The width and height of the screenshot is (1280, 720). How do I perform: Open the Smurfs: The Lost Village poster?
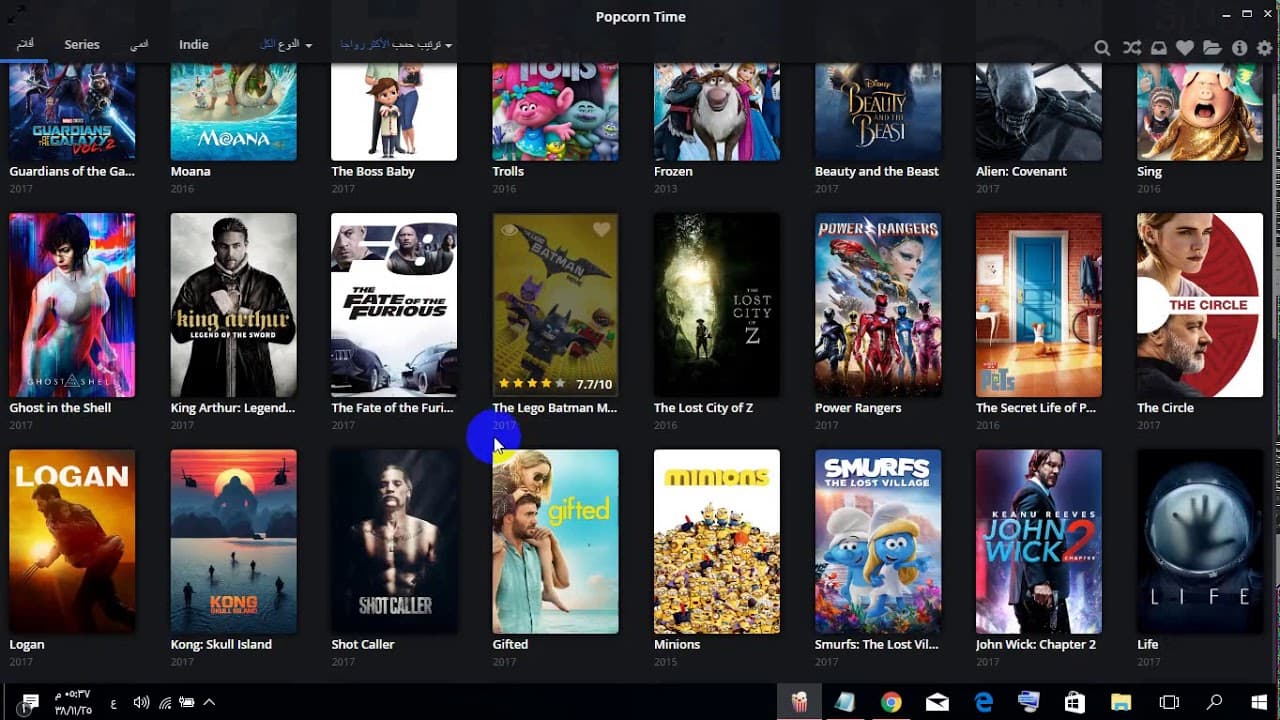878,542
